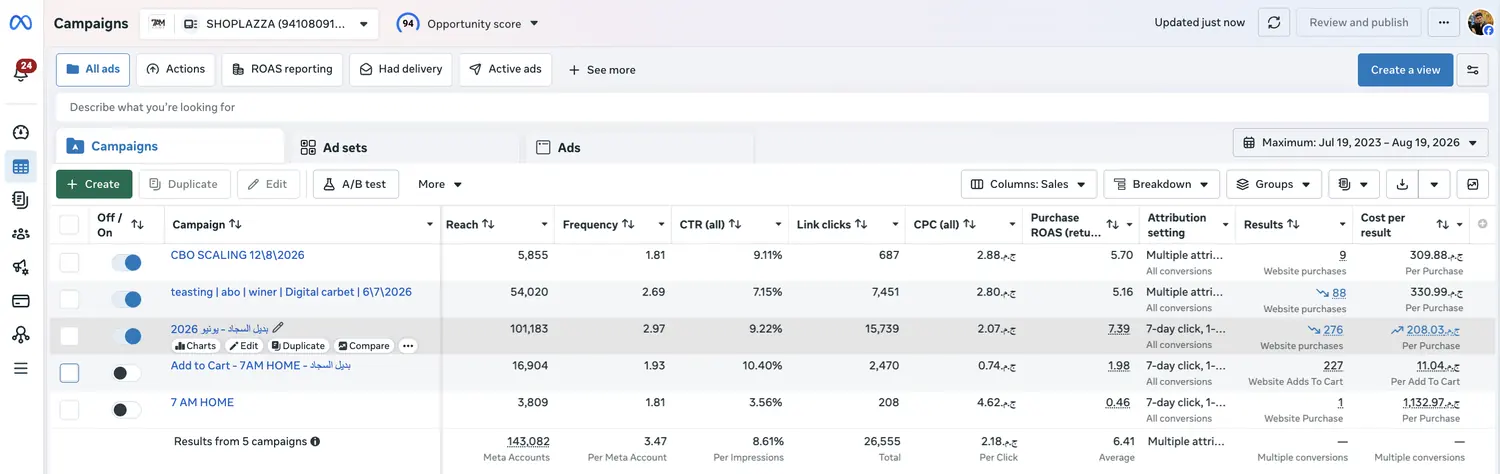
Task: Click Compare in hovered campaign row
Action: 363,346
